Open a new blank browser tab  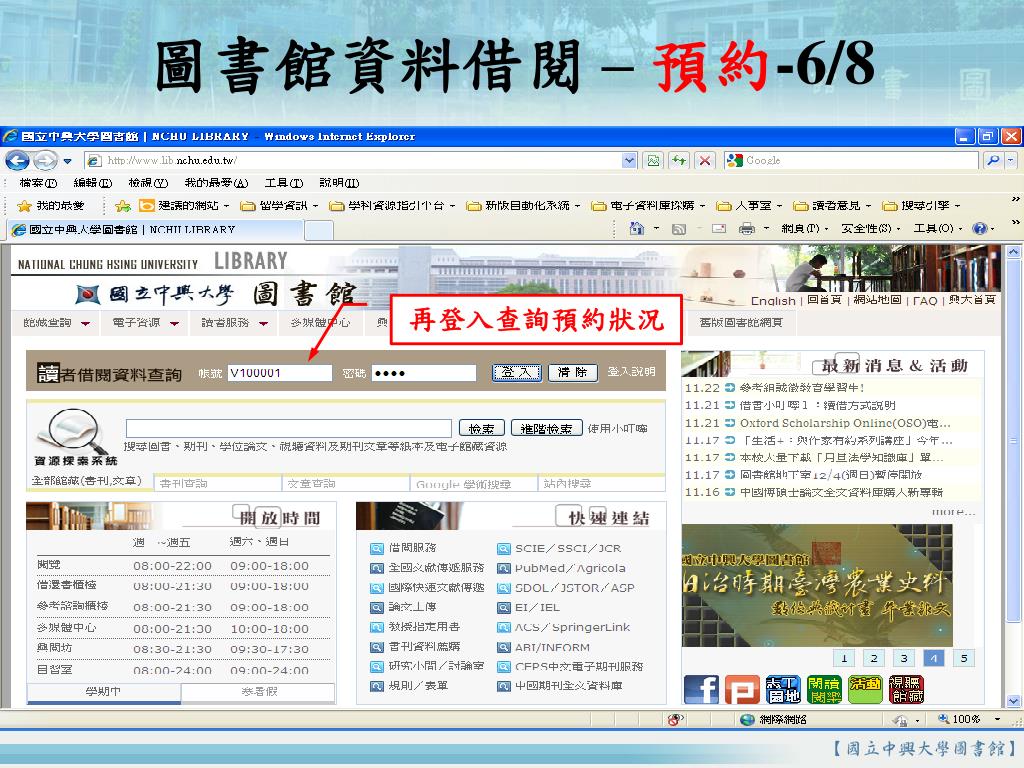click(x=319, y=229)
